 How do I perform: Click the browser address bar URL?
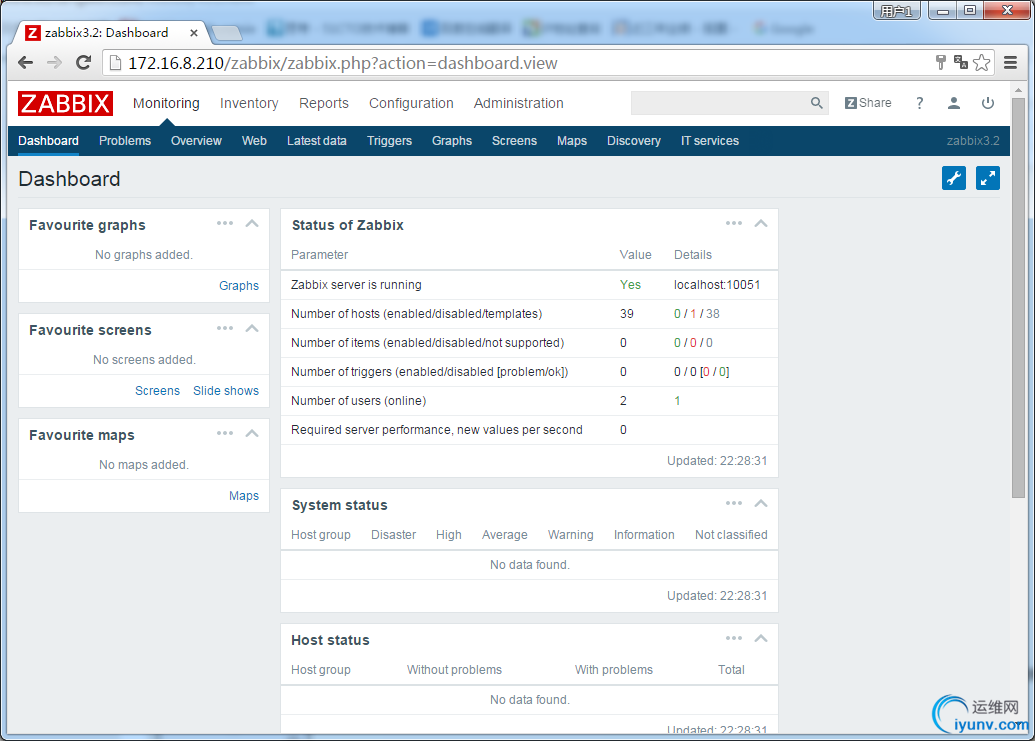[343, 63]
